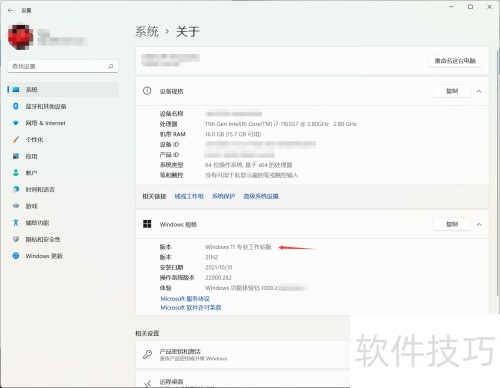
Task: Open 帐户 via its person icon
Action: tap(16, 173)
